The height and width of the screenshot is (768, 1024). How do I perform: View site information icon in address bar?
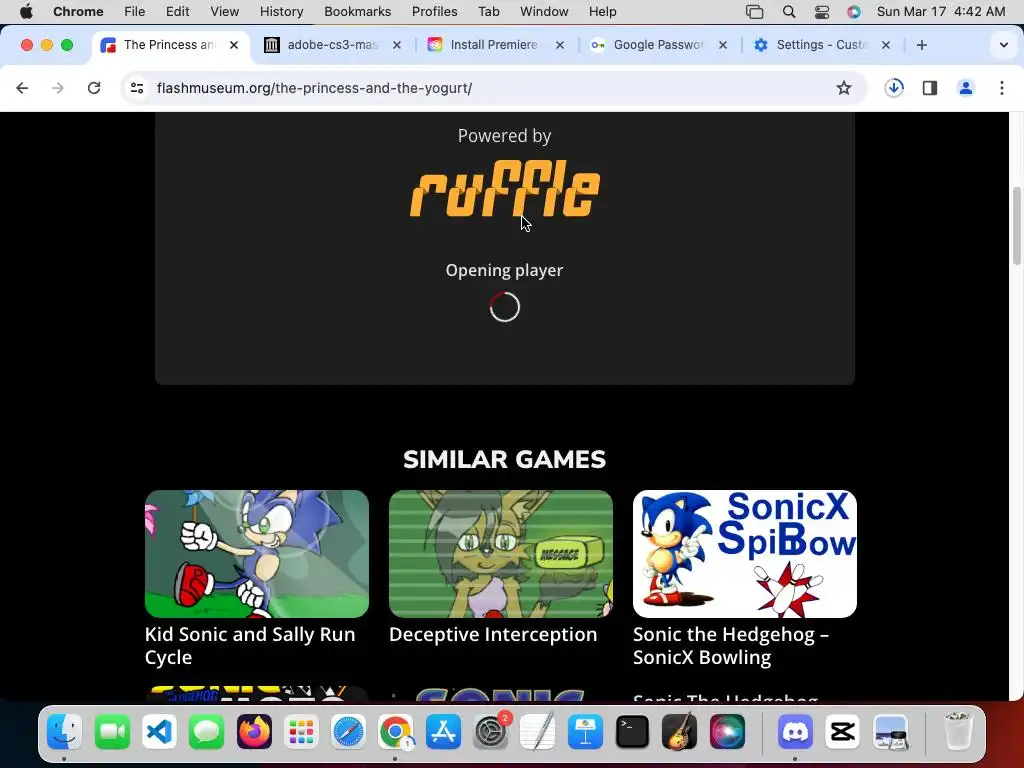(137, 88)
